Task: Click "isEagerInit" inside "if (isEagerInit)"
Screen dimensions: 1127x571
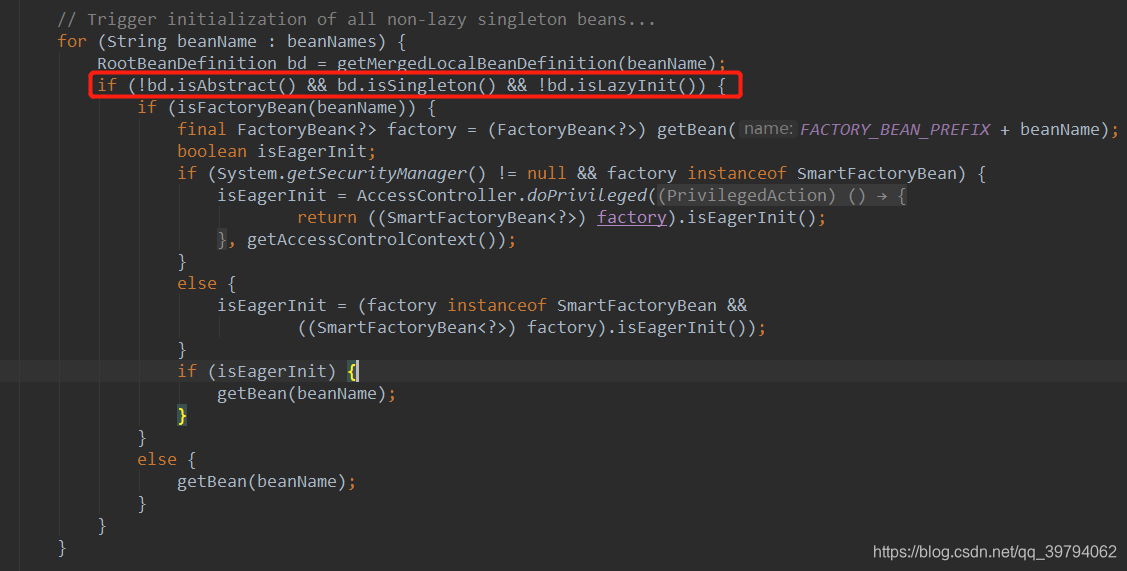Action: 272,371
